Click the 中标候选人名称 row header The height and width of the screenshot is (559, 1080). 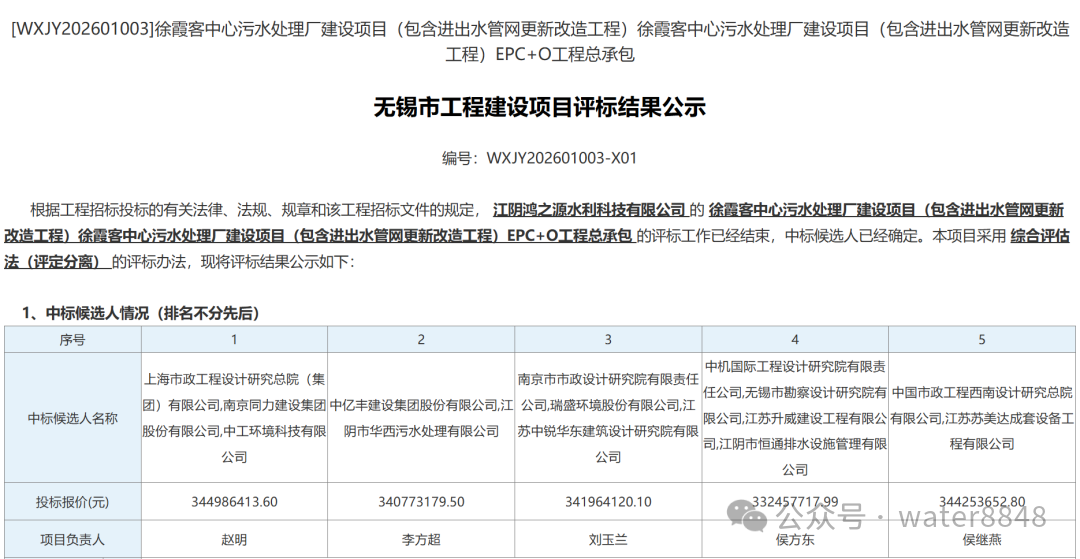(x=72, y=418)
